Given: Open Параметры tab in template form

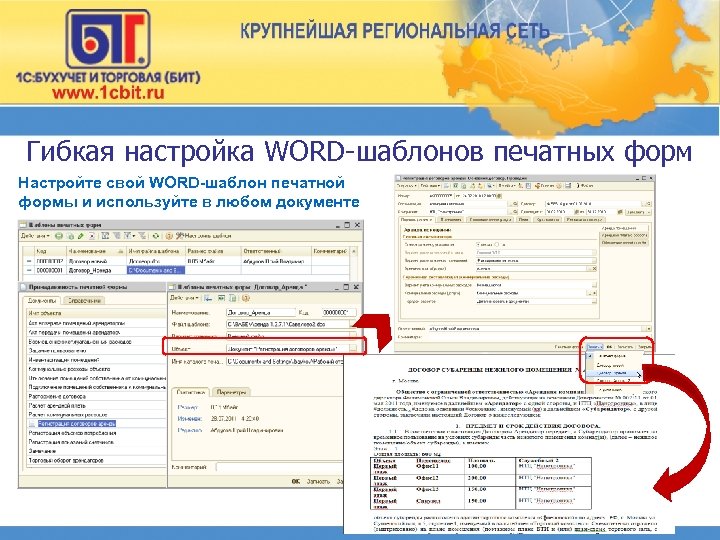Looking at the screenshot, I should click(231, 393).
